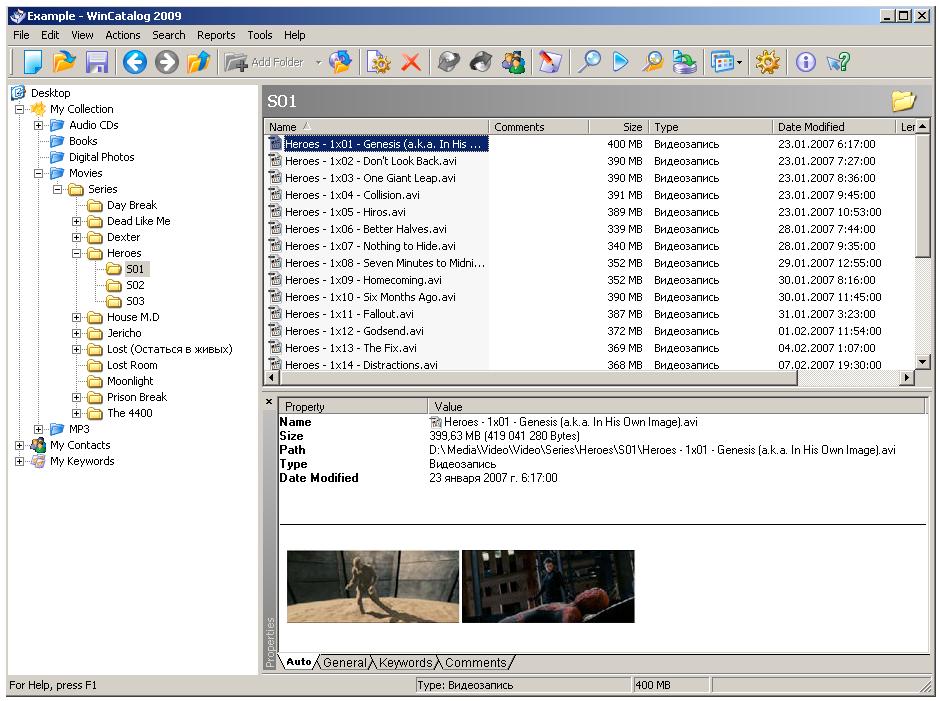Click the New catalog toolbar icon
The image size is (939, 701).
point(32,62)
